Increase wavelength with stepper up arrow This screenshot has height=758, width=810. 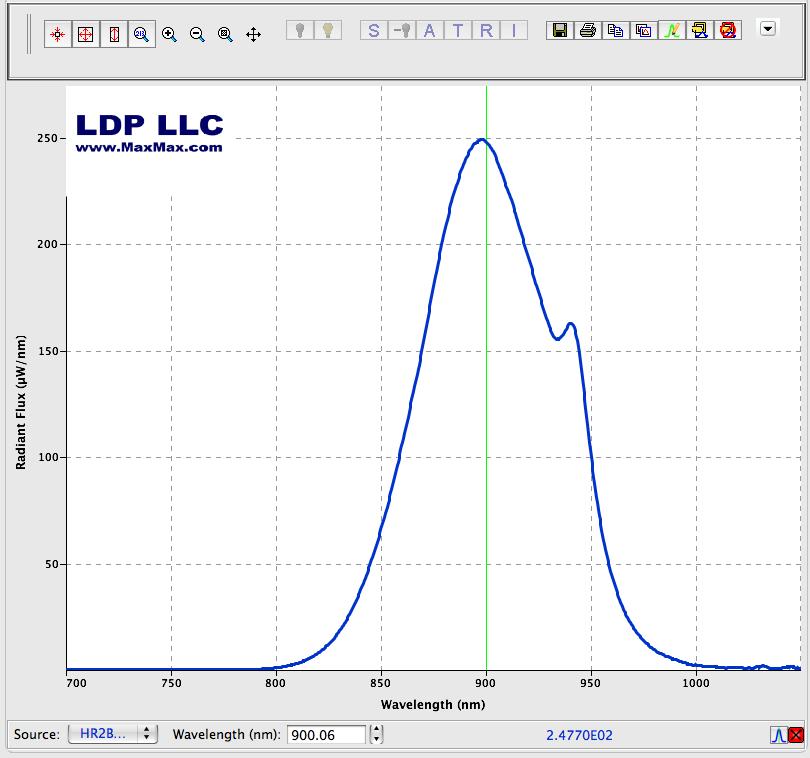click(377, 730)
